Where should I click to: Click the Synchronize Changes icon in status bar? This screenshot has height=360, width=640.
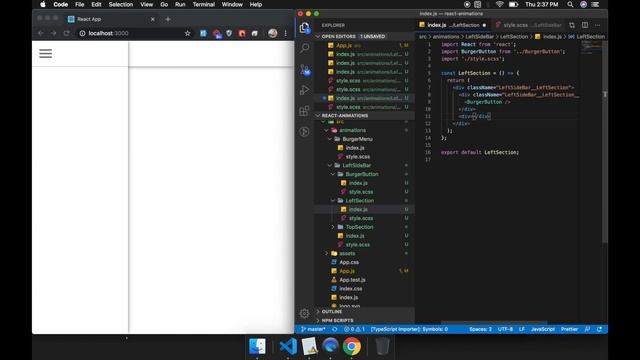[335, 329]
